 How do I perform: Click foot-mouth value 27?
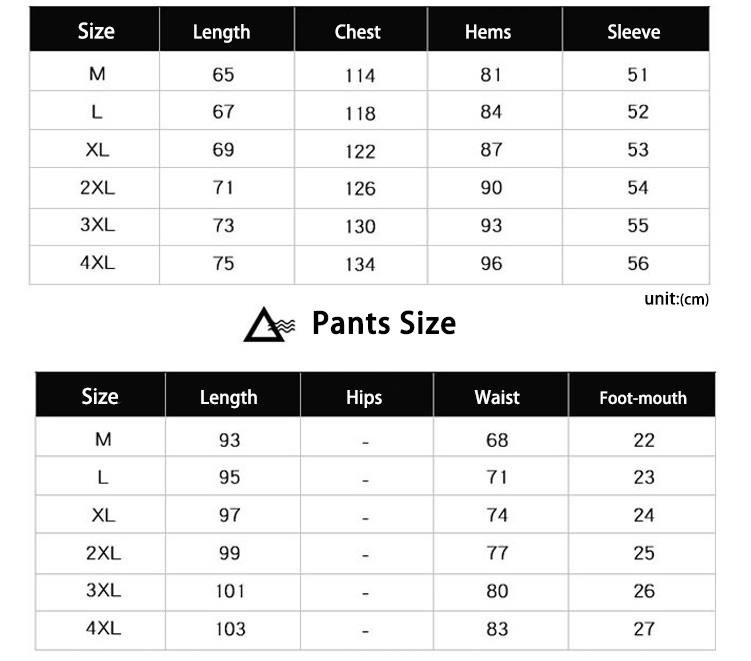(x=644, y=629)
